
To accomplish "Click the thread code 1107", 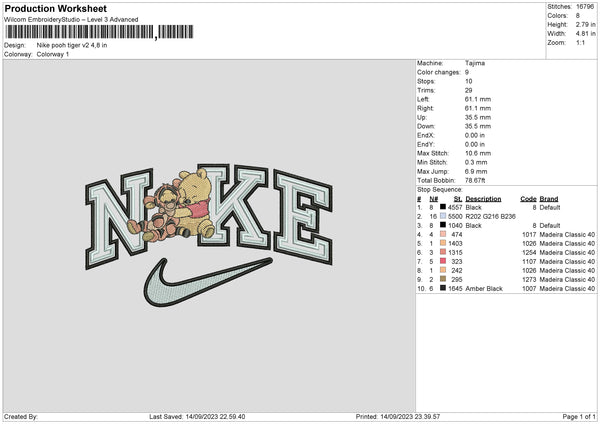I will point(529,261).
